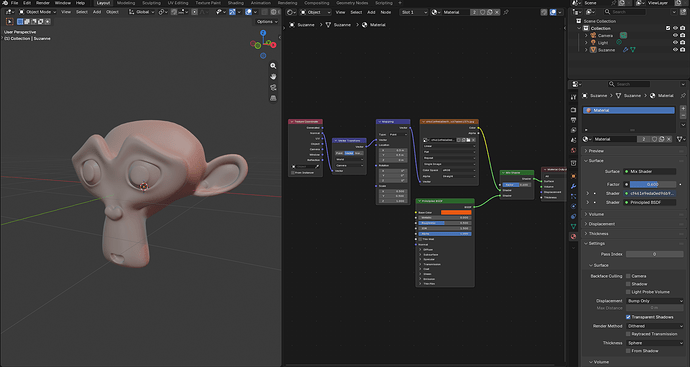Switch to the Shading workspace tab
Image resolution: width=690 pixels, height=367 pixels.
click(235, 3)
